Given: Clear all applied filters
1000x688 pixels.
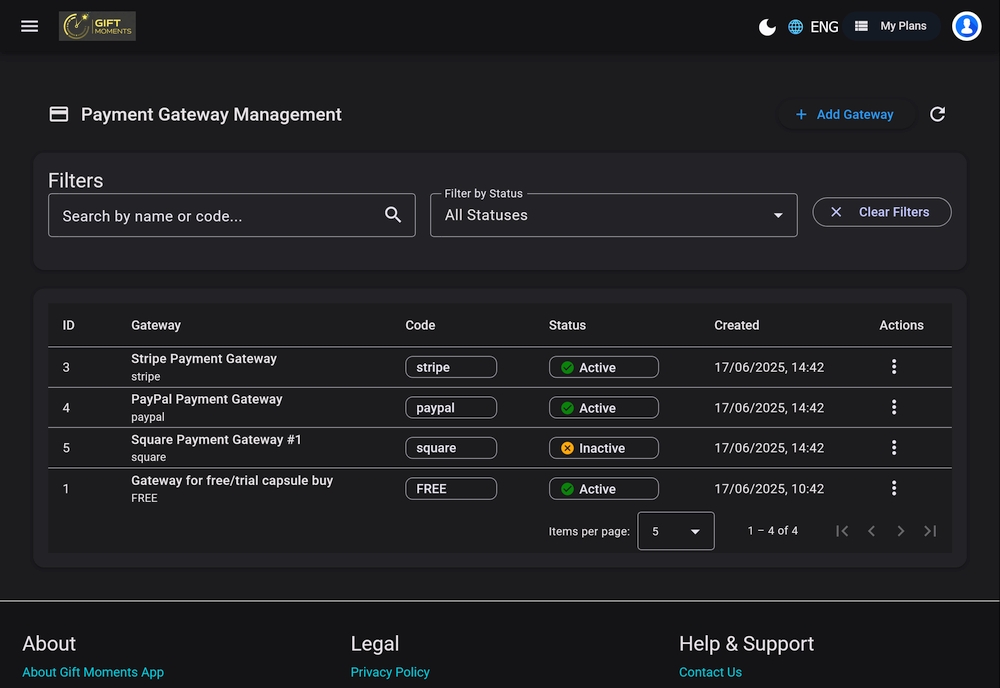Looking at the screenshot, I should (881, 212).
